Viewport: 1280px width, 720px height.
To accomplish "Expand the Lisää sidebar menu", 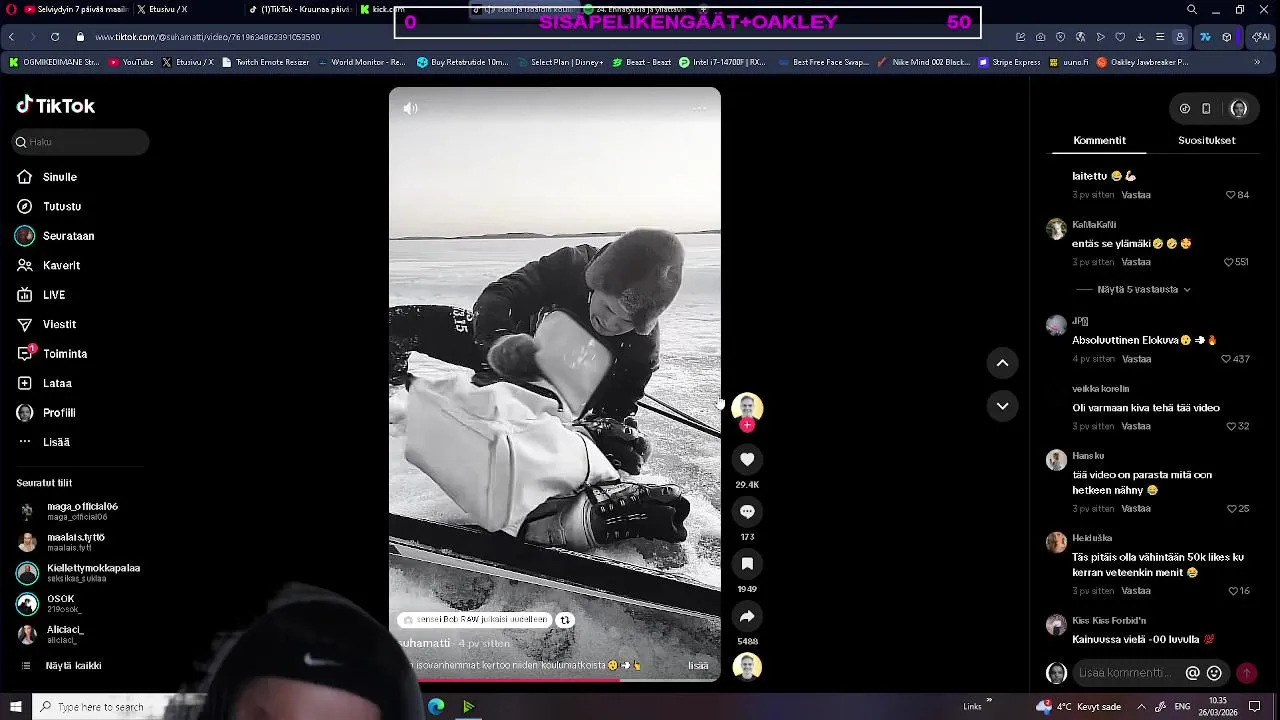I will pos(43,442).
